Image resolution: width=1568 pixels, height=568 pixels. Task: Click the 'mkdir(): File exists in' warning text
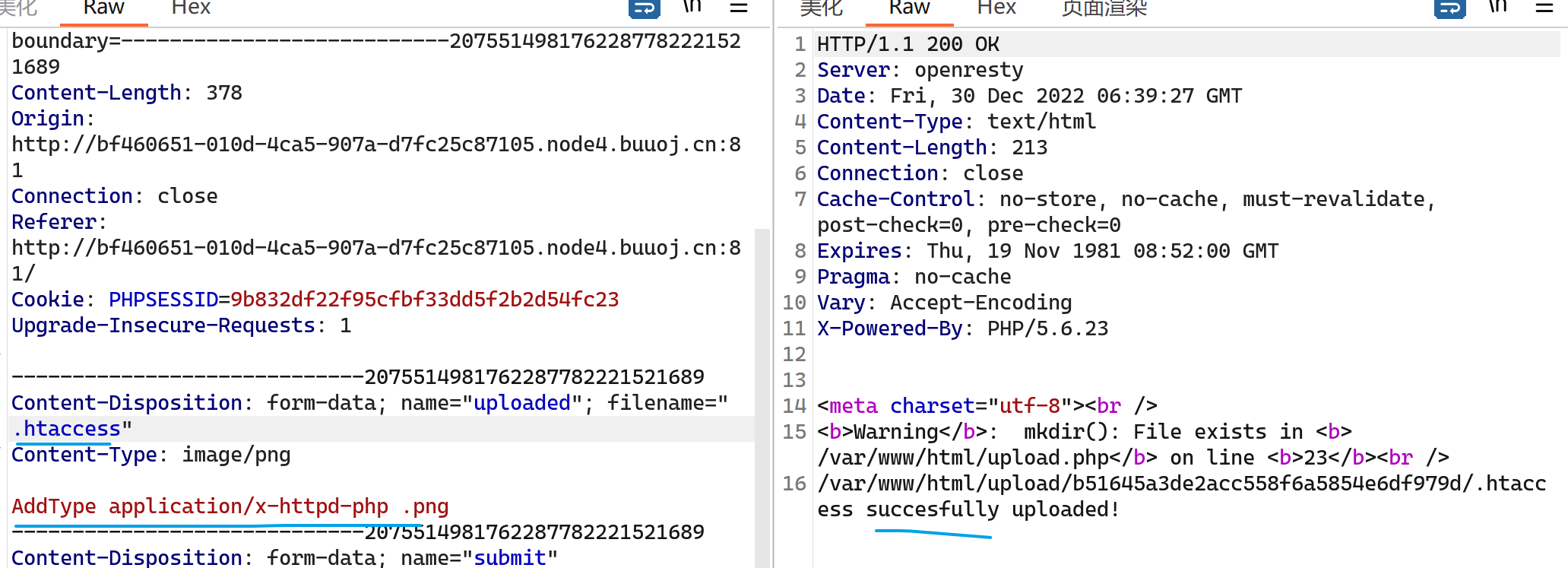click(1164, 432)
